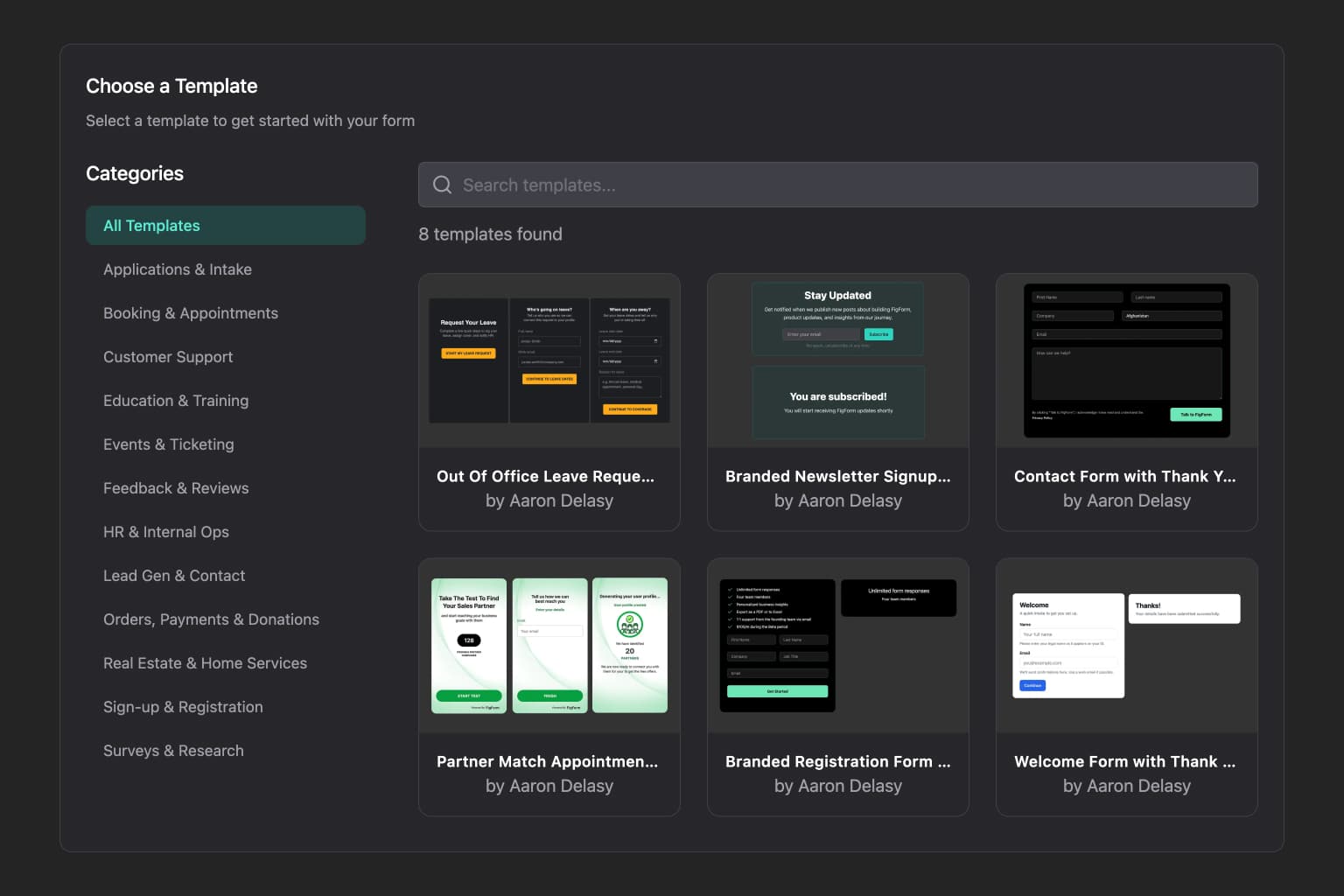Open the Welcome Form with Thank You template

coord(1126,687)
